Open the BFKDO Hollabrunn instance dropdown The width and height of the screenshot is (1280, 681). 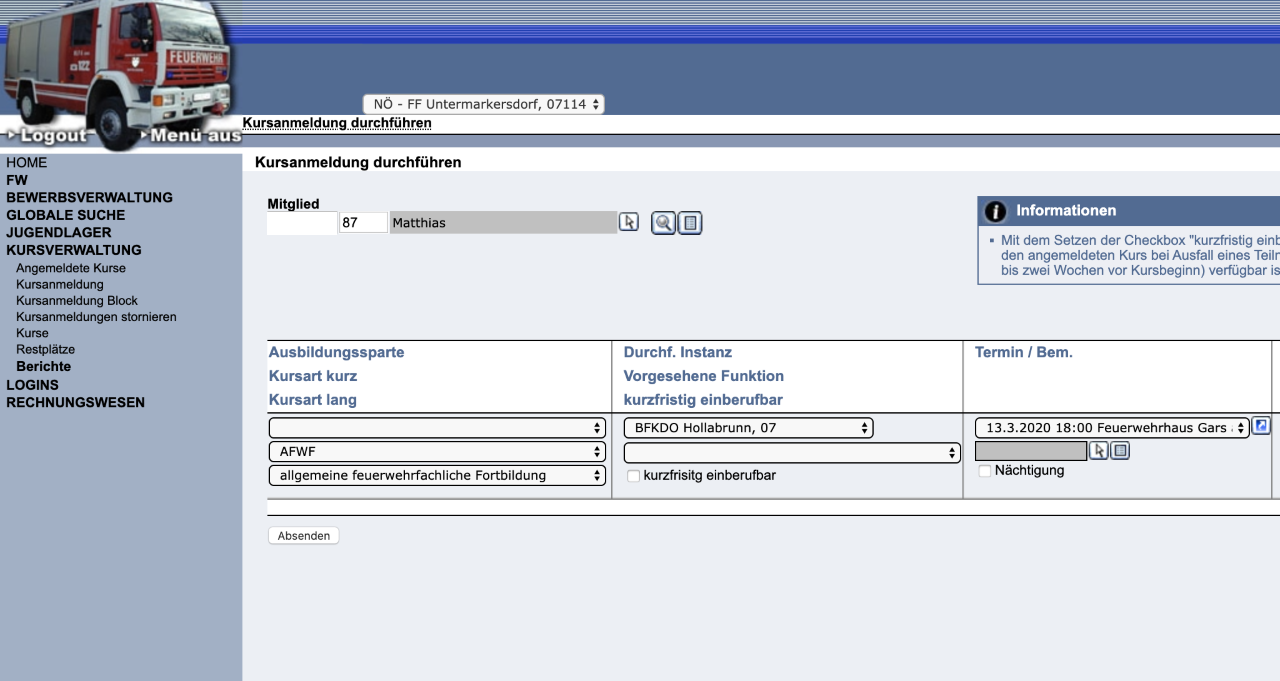748,428
